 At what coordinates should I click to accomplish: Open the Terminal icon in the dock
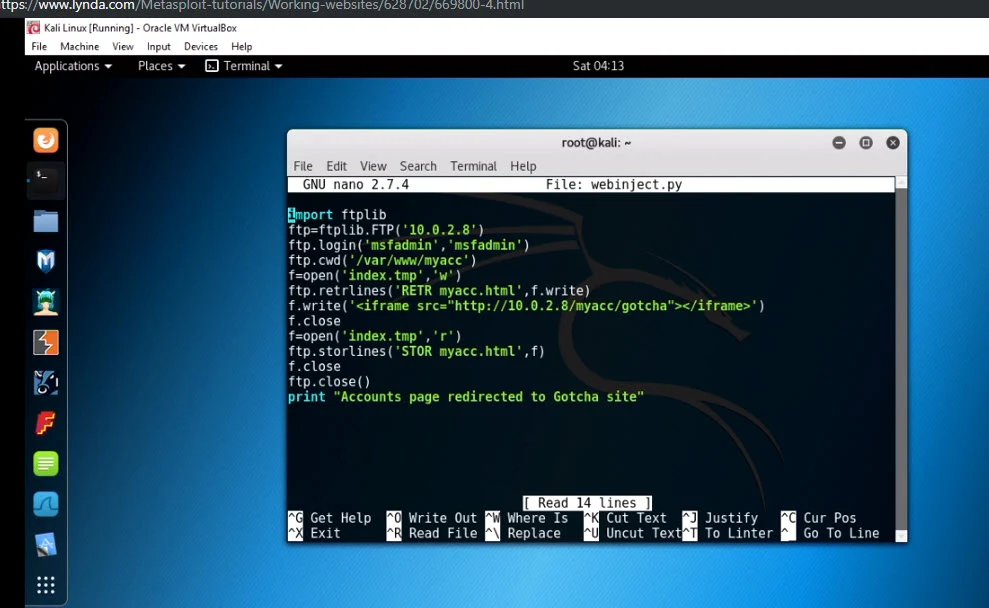point(45,180)
